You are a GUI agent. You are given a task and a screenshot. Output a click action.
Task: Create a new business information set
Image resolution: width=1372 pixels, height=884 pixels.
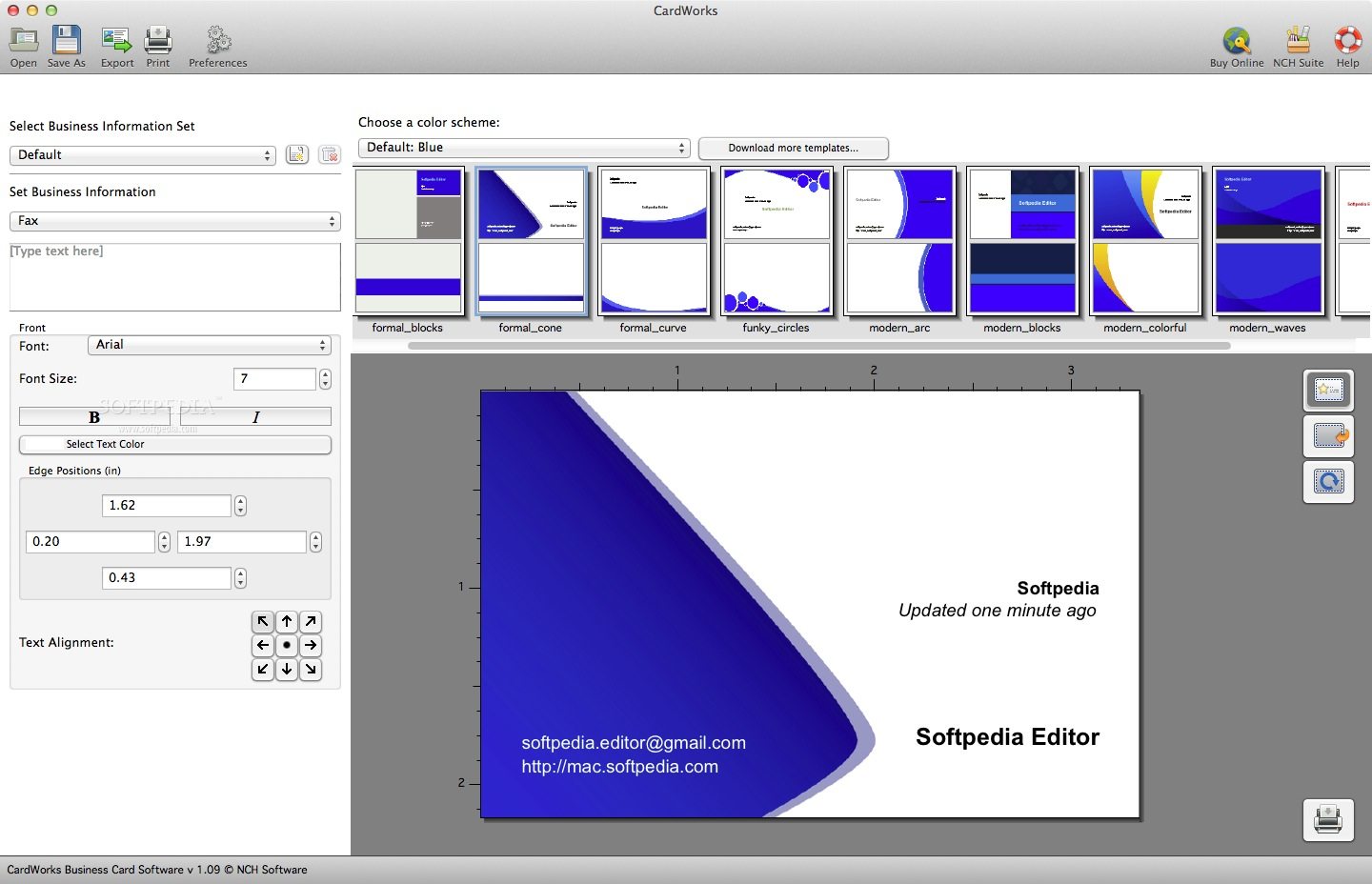[296, 154]
